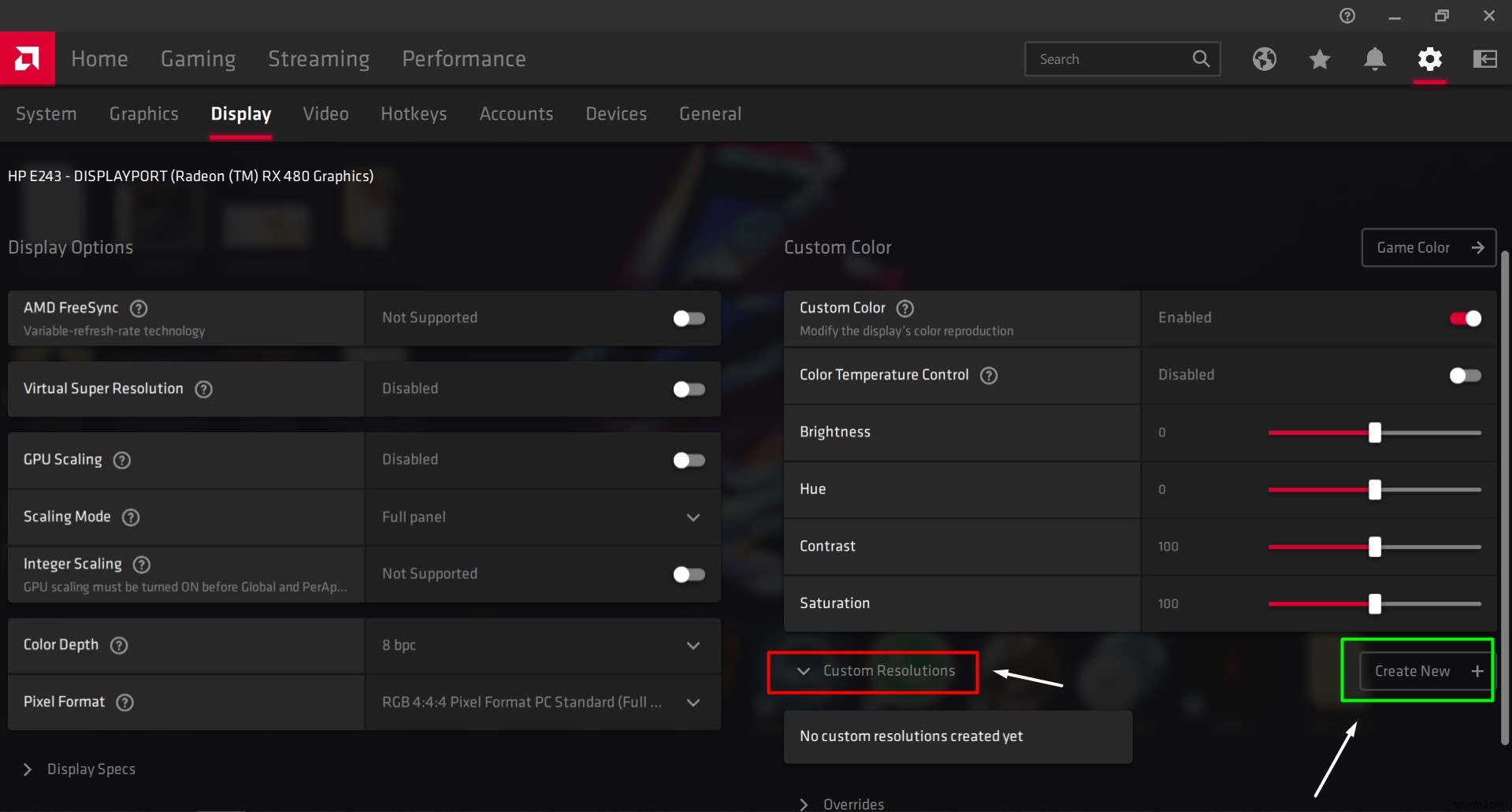The image size is (1512, 812).
Task: Open the sidebar panel icon
Action: 1484,58
